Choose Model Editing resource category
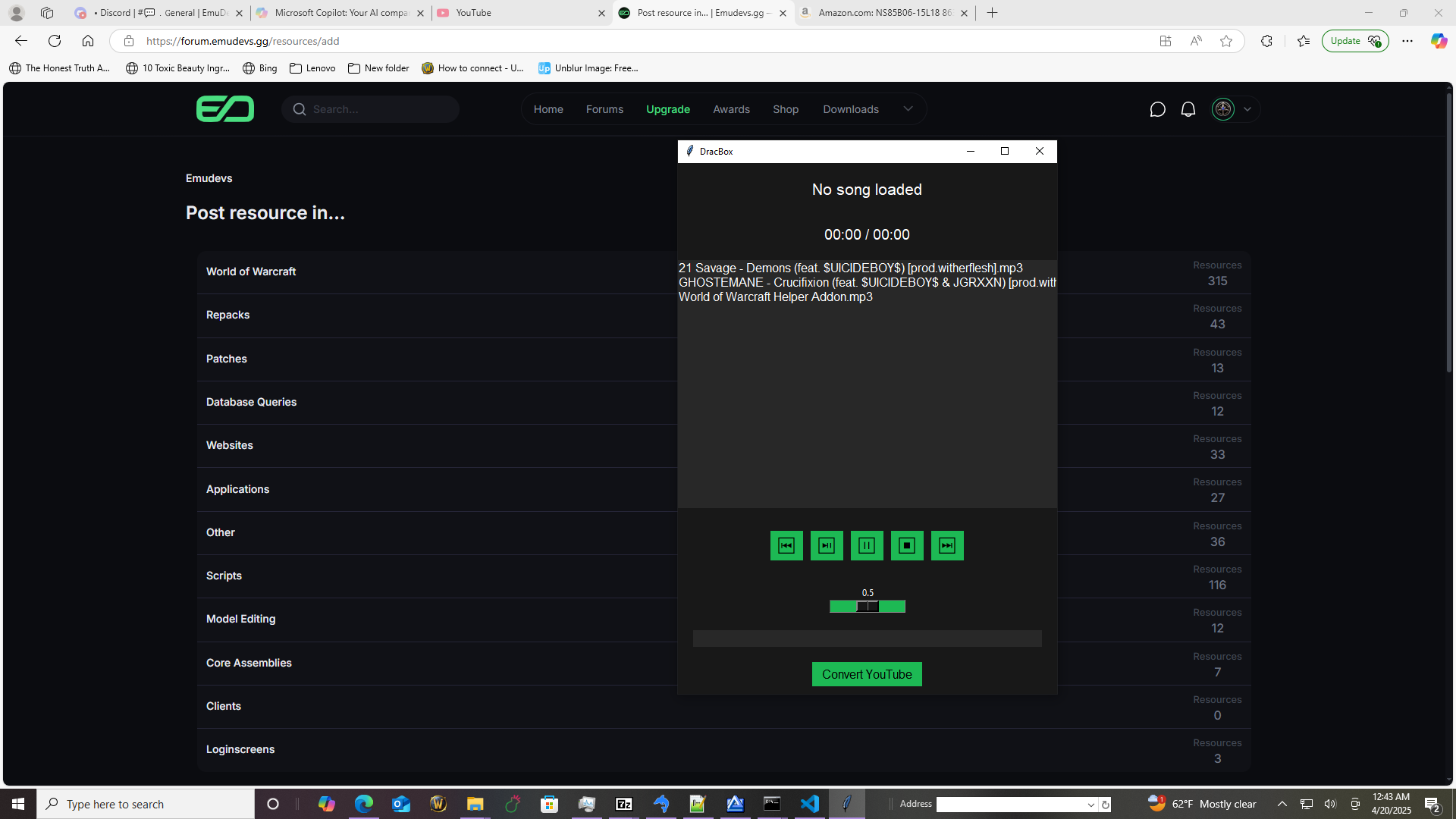This screenshot has height=819, width=1456. coord(240,619)
